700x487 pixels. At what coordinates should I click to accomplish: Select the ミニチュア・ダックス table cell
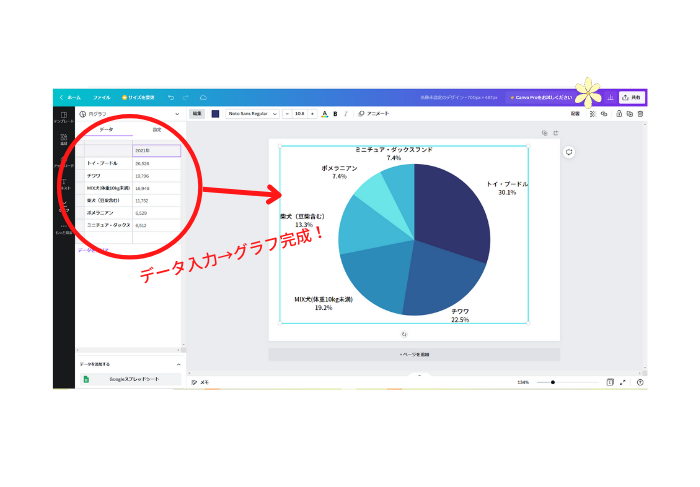(108, 225)
